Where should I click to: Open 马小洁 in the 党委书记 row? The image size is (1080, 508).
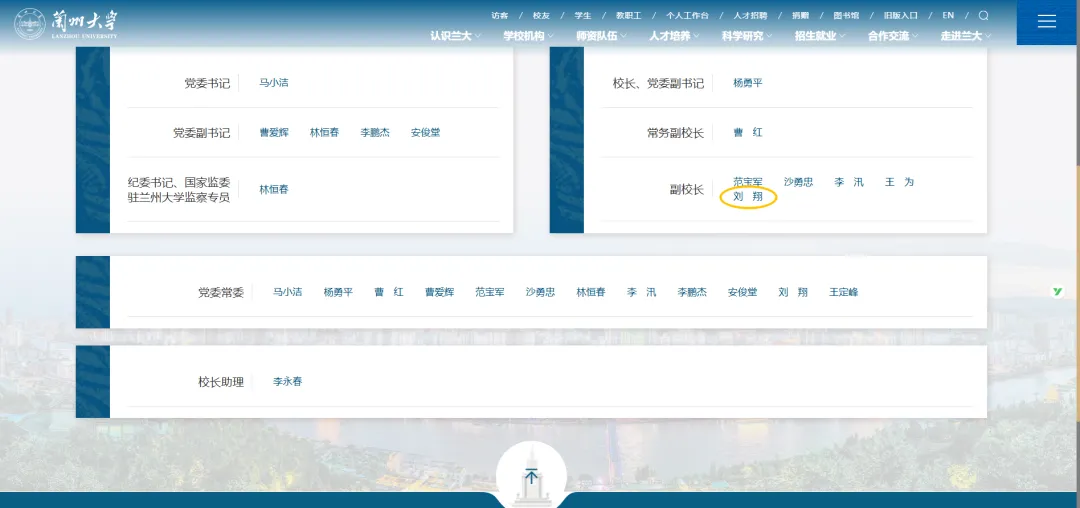click(x=273, y=83)
